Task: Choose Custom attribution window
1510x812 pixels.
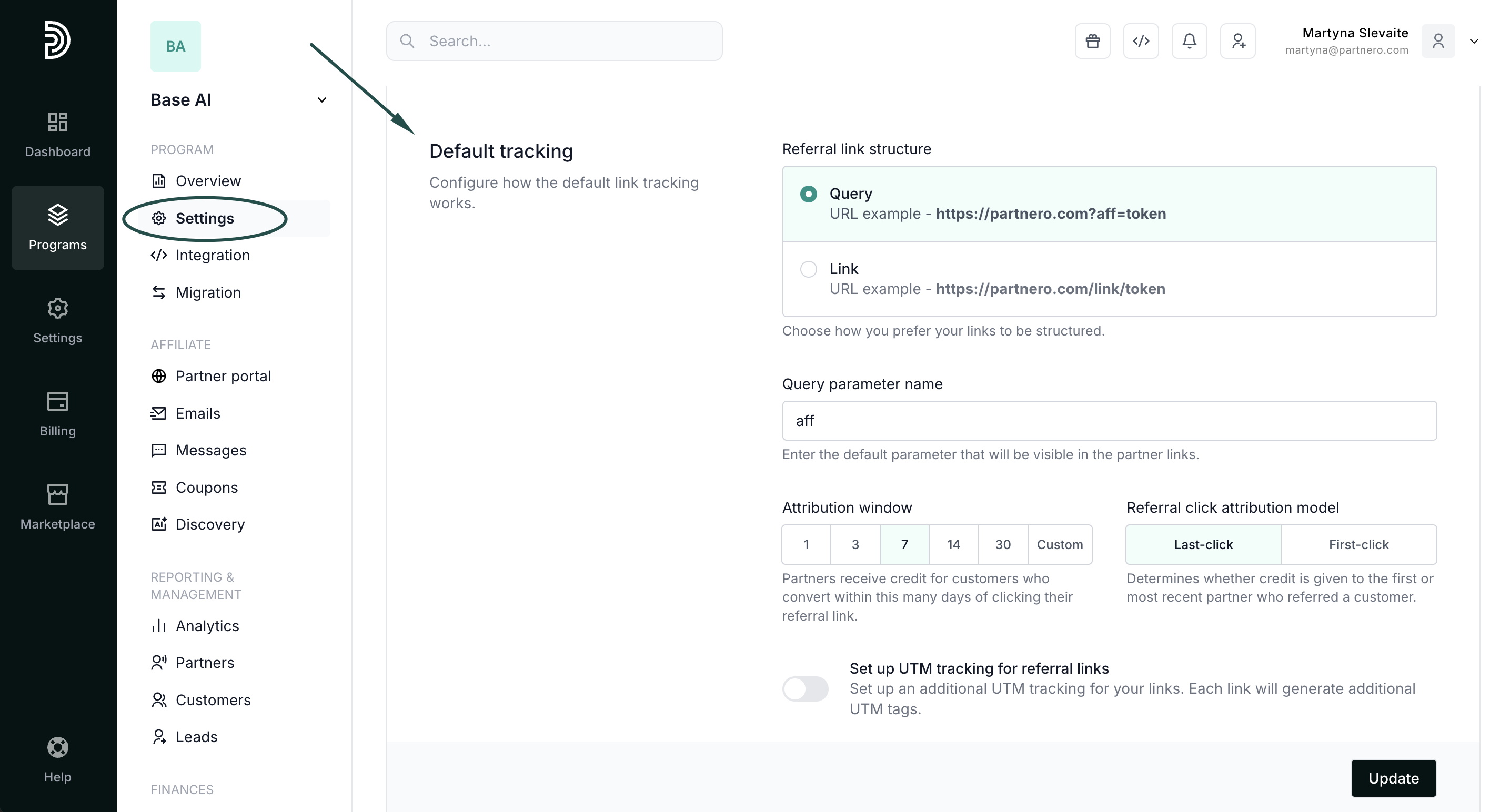Action: pyautogui.click(x=1059, y=544)
